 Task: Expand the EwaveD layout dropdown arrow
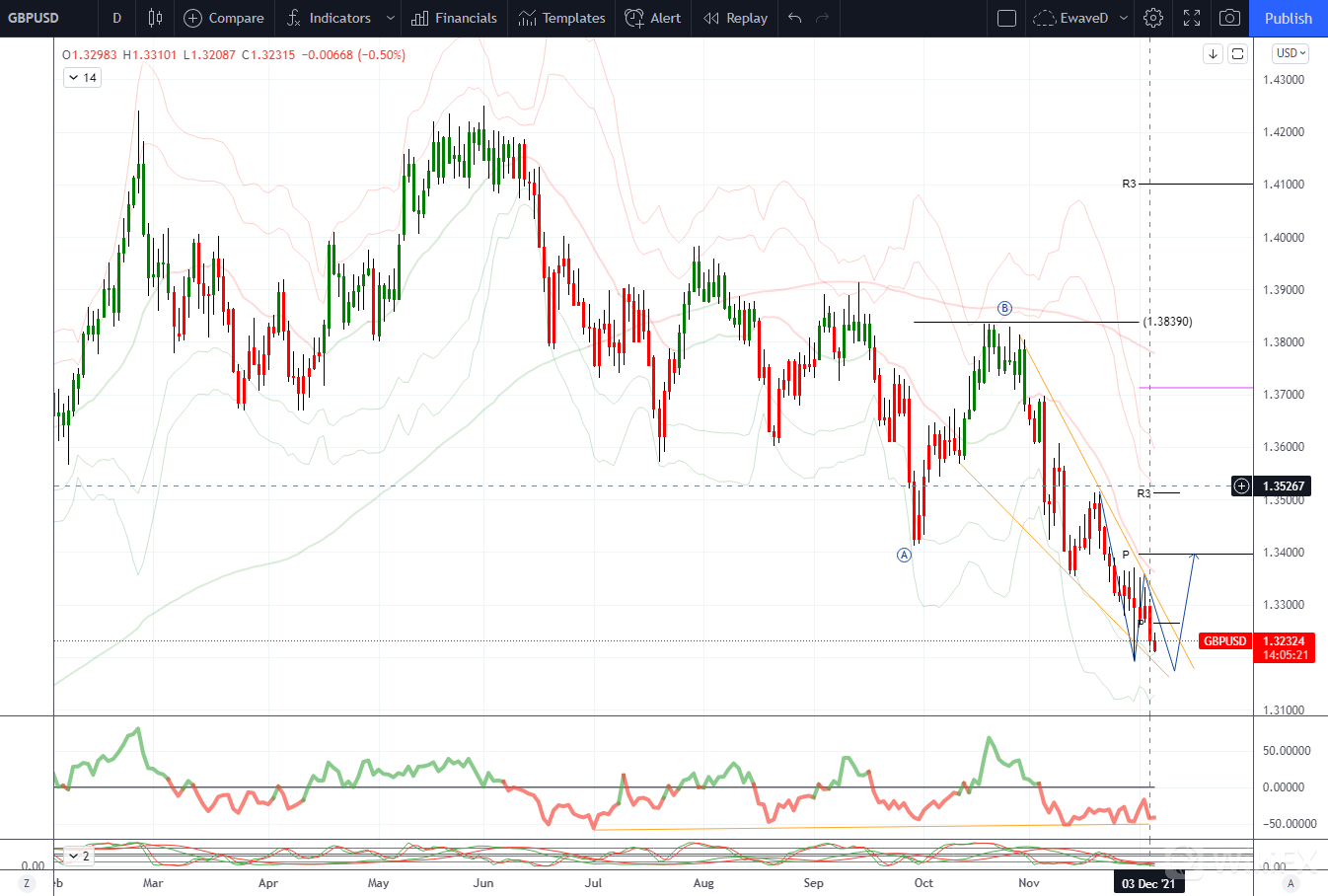tap(1124, 18)
